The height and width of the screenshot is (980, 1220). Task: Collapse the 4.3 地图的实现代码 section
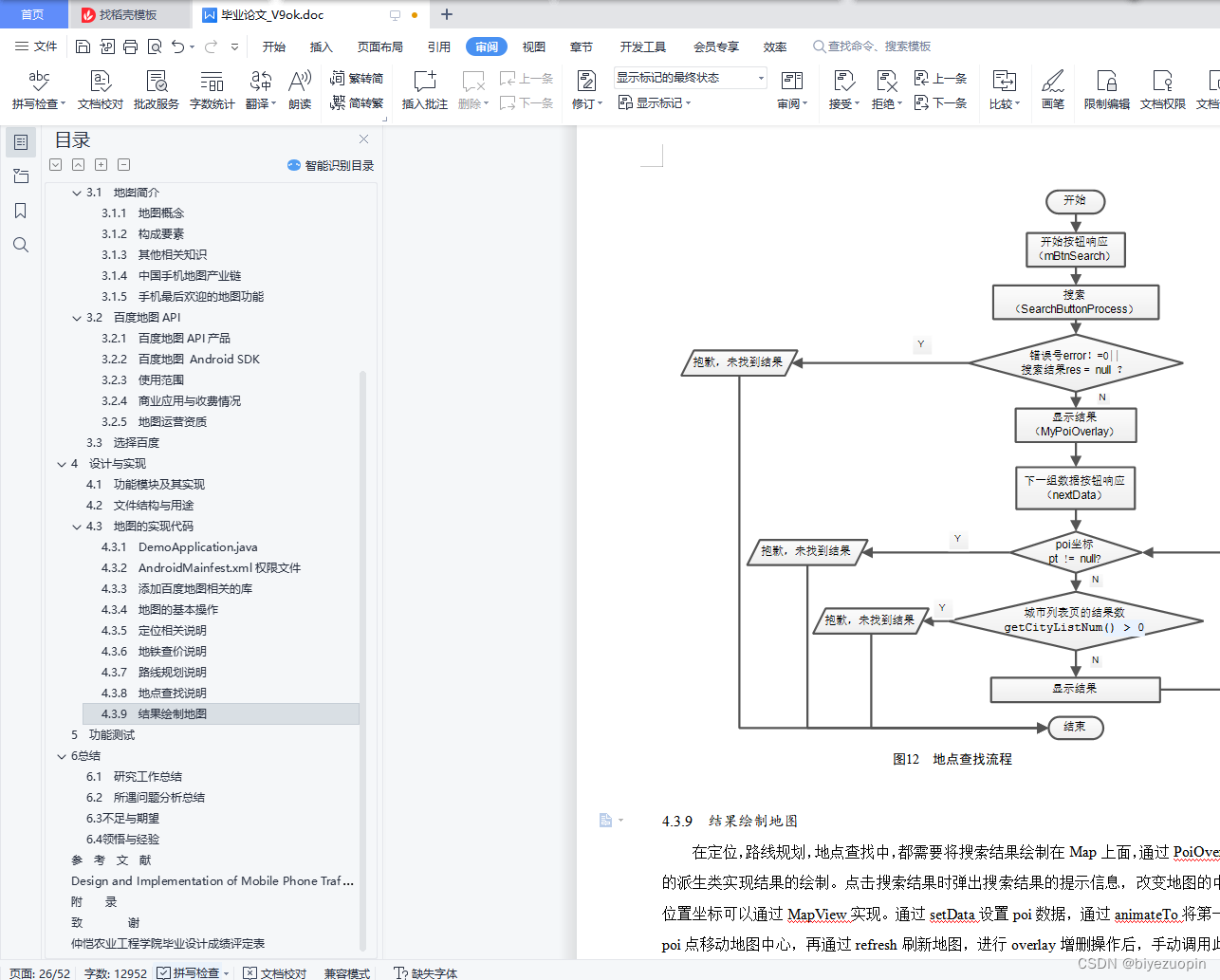pos(77,527)
